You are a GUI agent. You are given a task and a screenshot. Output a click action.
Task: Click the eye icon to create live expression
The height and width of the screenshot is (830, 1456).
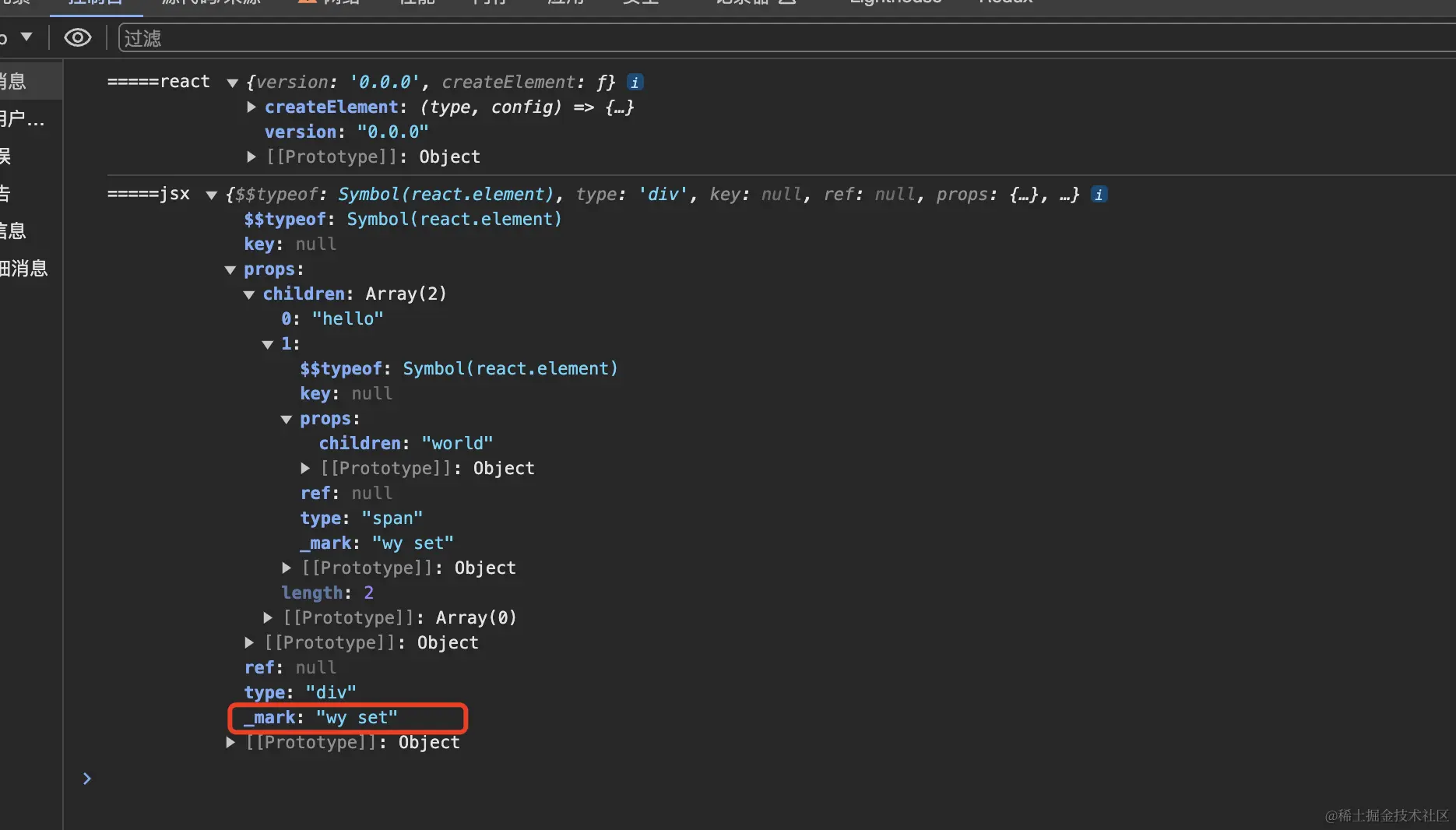(77, 37)
